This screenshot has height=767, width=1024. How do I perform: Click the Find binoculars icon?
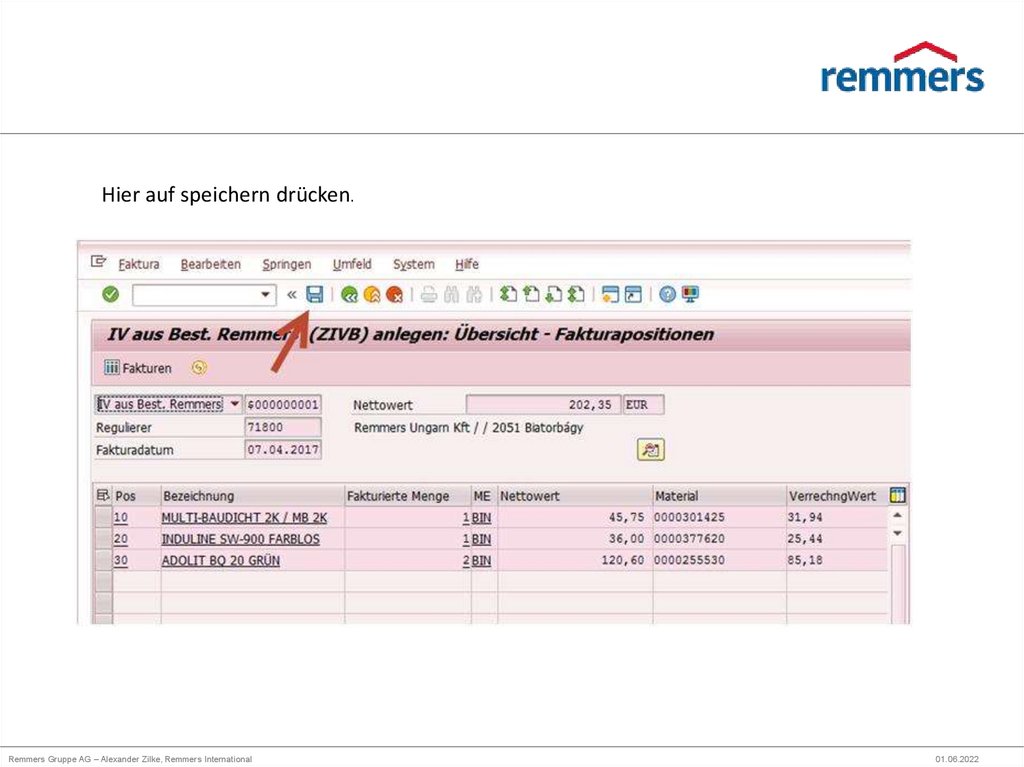tap(451, 295)
